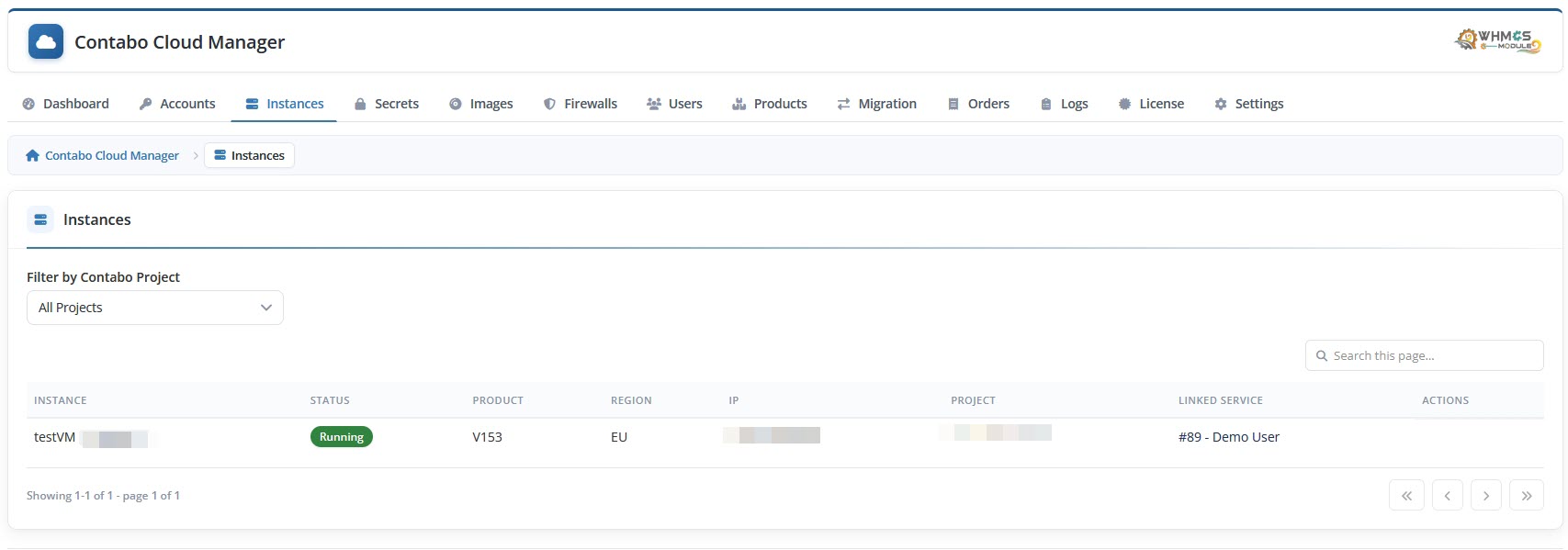Open the Images tab
Viewport: 1568px width, 550px height.
(x=481, y=104)
